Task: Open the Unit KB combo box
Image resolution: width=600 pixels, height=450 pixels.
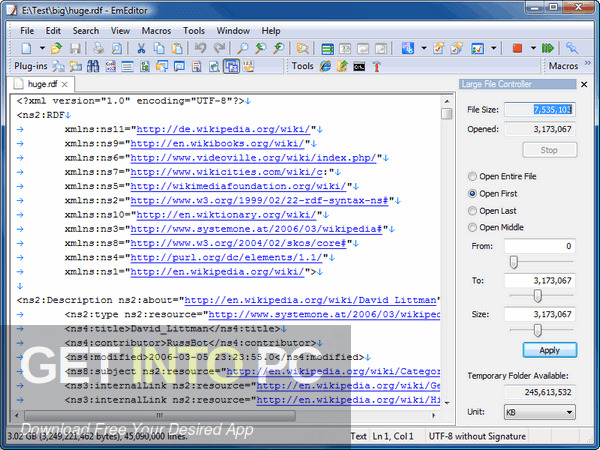Action: (x=540, y=412)
